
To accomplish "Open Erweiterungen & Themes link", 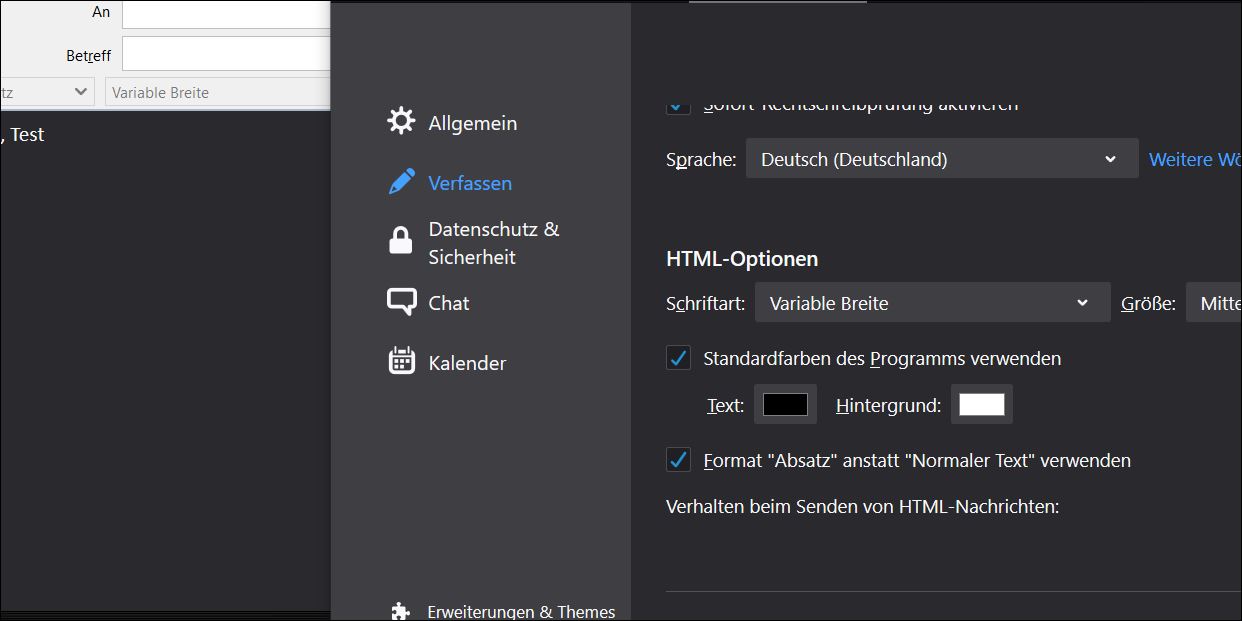I will coord(521,612).
